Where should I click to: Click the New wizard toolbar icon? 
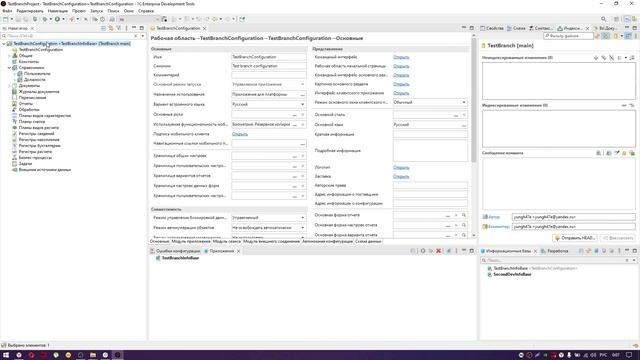point(6,19)
